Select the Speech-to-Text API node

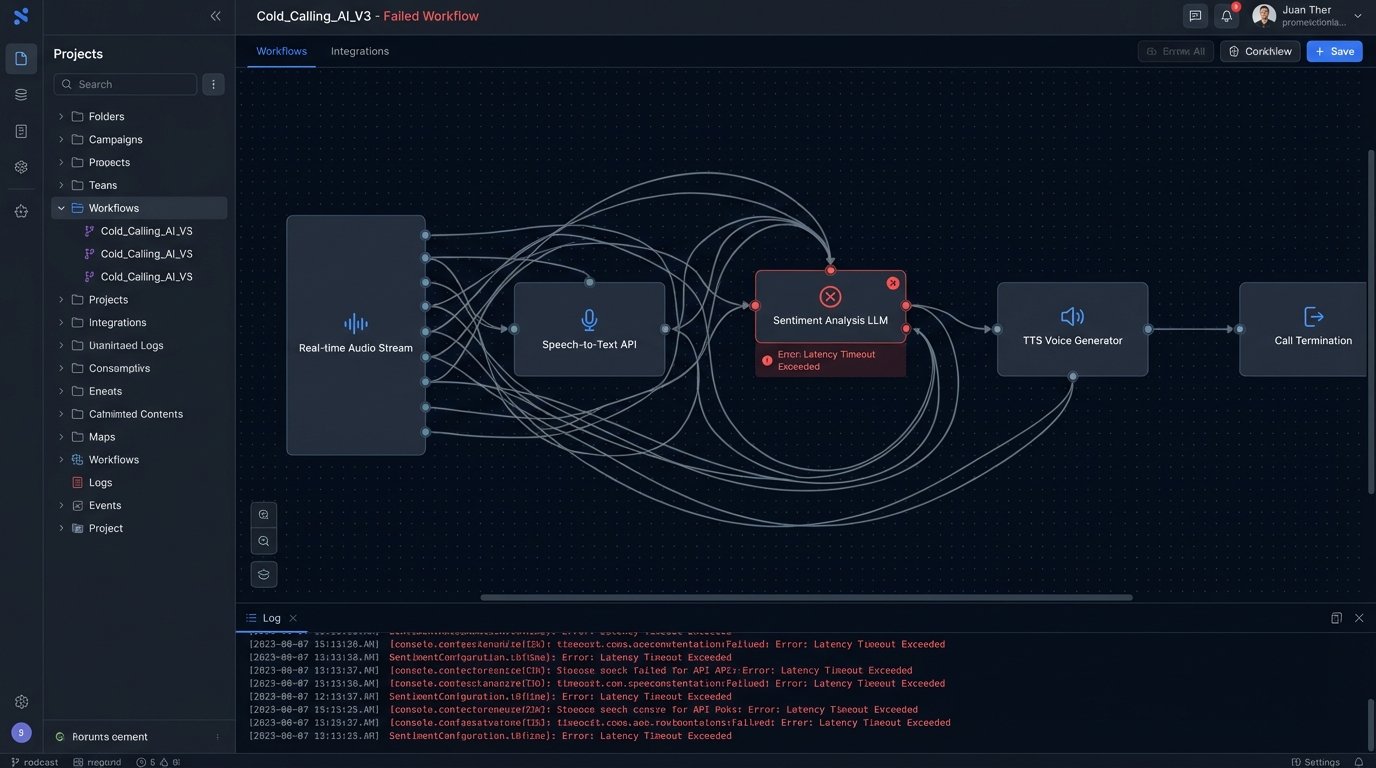pos(589,329)
